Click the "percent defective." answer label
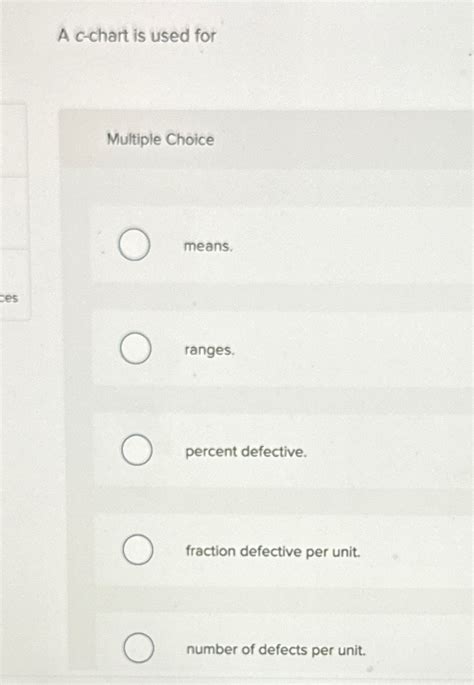 (x=246, y=451)
